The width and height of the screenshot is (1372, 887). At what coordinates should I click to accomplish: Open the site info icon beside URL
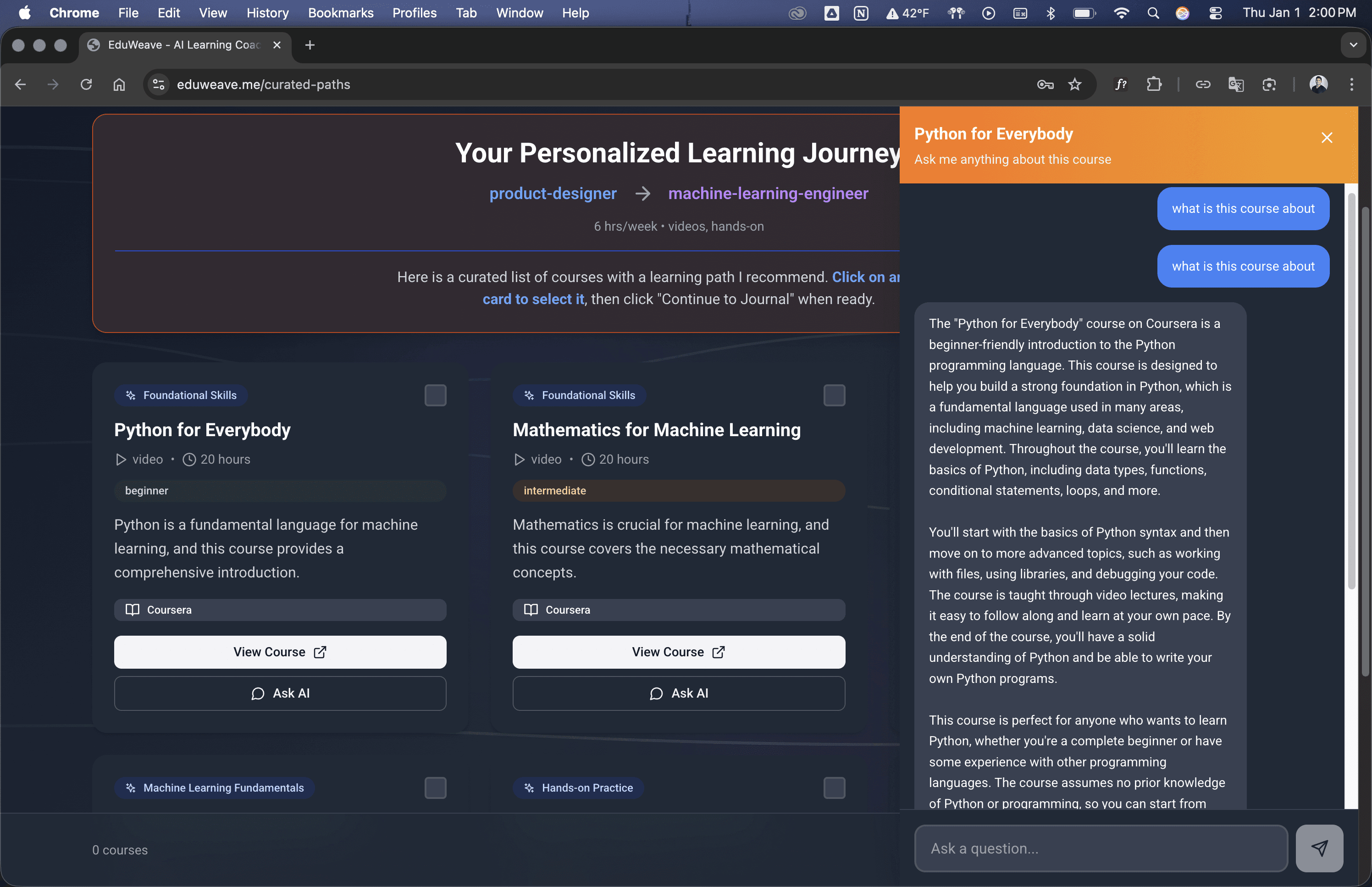click(x=158, y=85)
